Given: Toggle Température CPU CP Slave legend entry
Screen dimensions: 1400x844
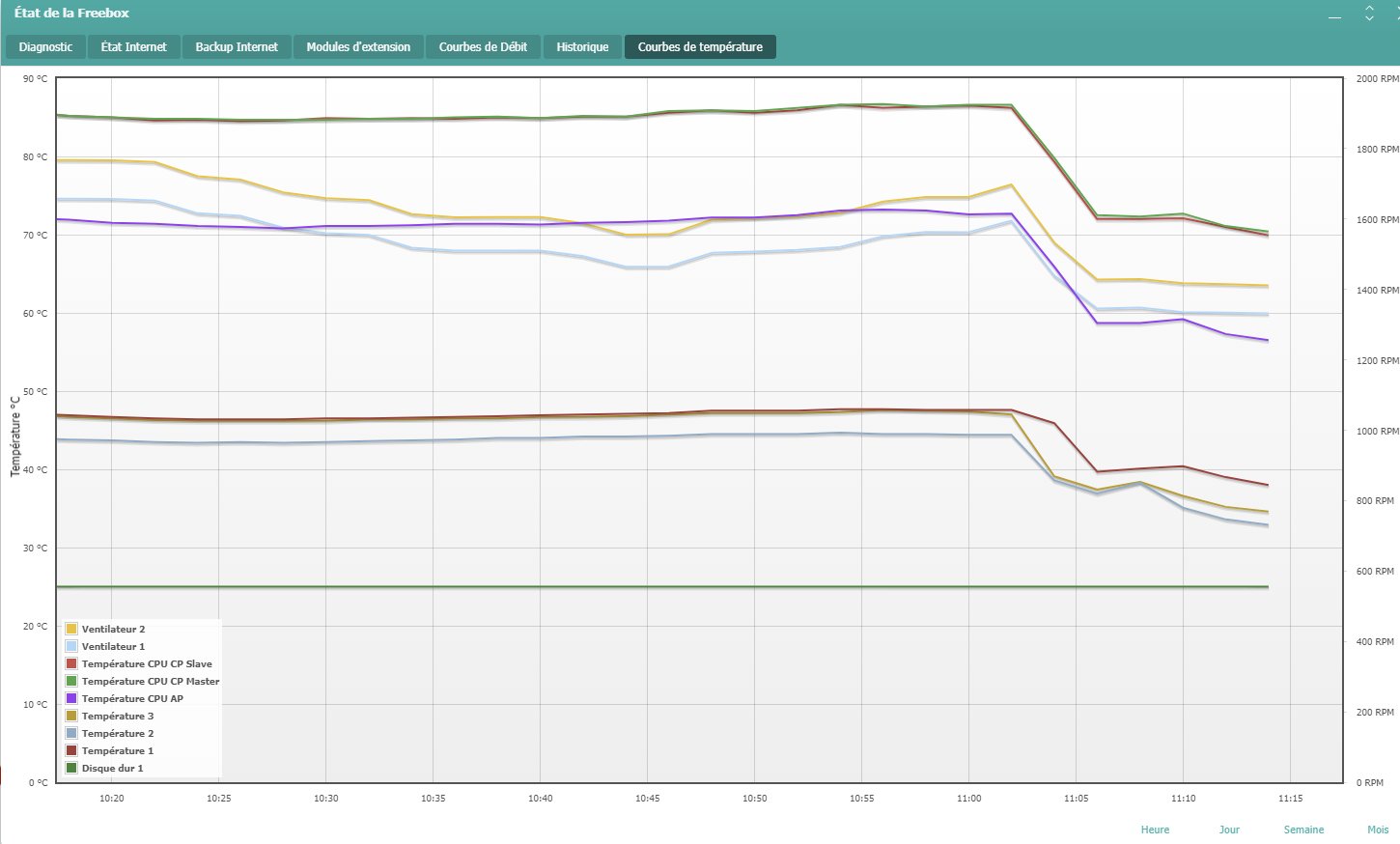Looking at the screenshot, I should tap(147, 664).
